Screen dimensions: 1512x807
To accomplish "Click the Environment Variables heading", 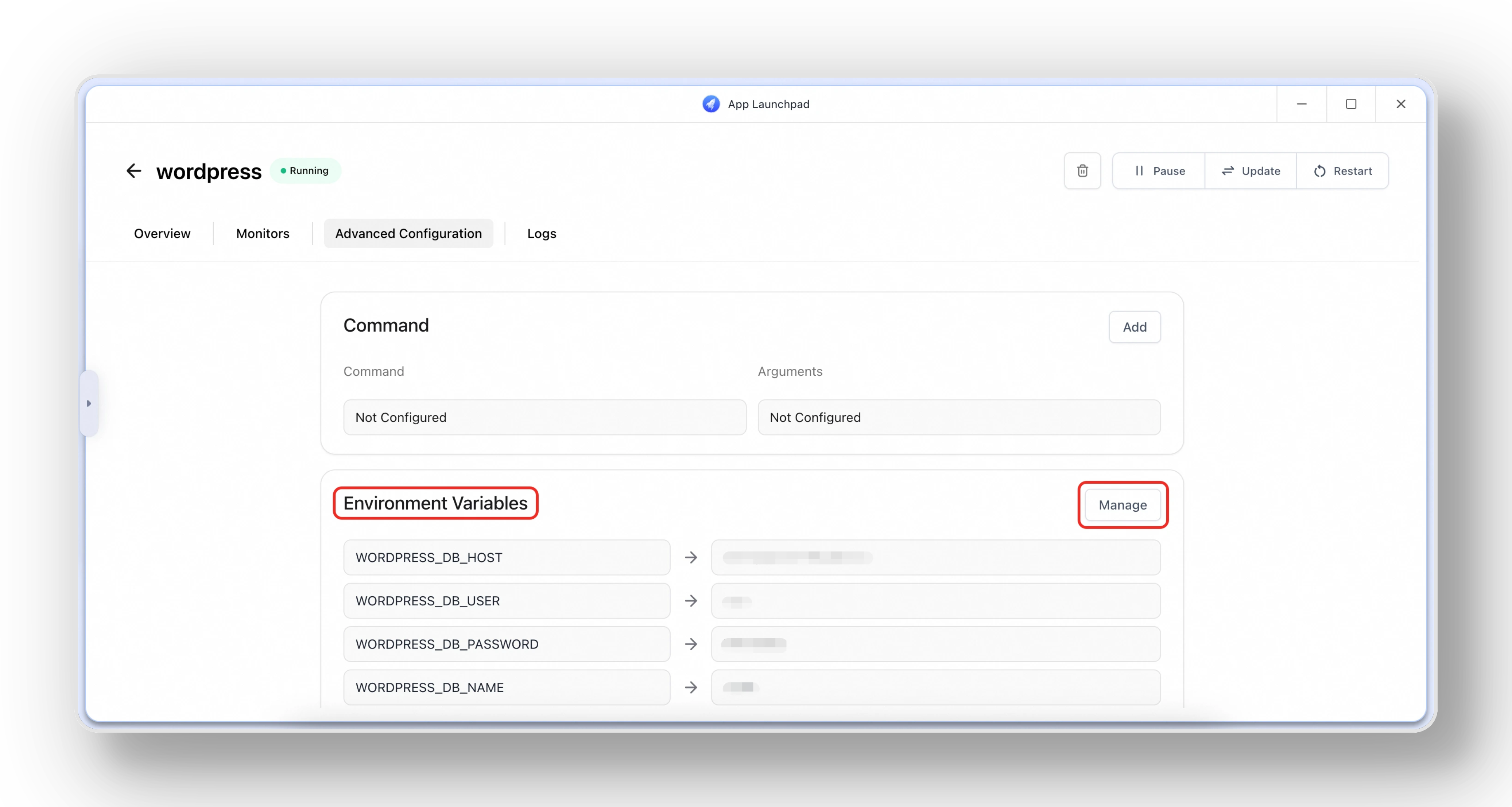I will (x=435, y=503).
